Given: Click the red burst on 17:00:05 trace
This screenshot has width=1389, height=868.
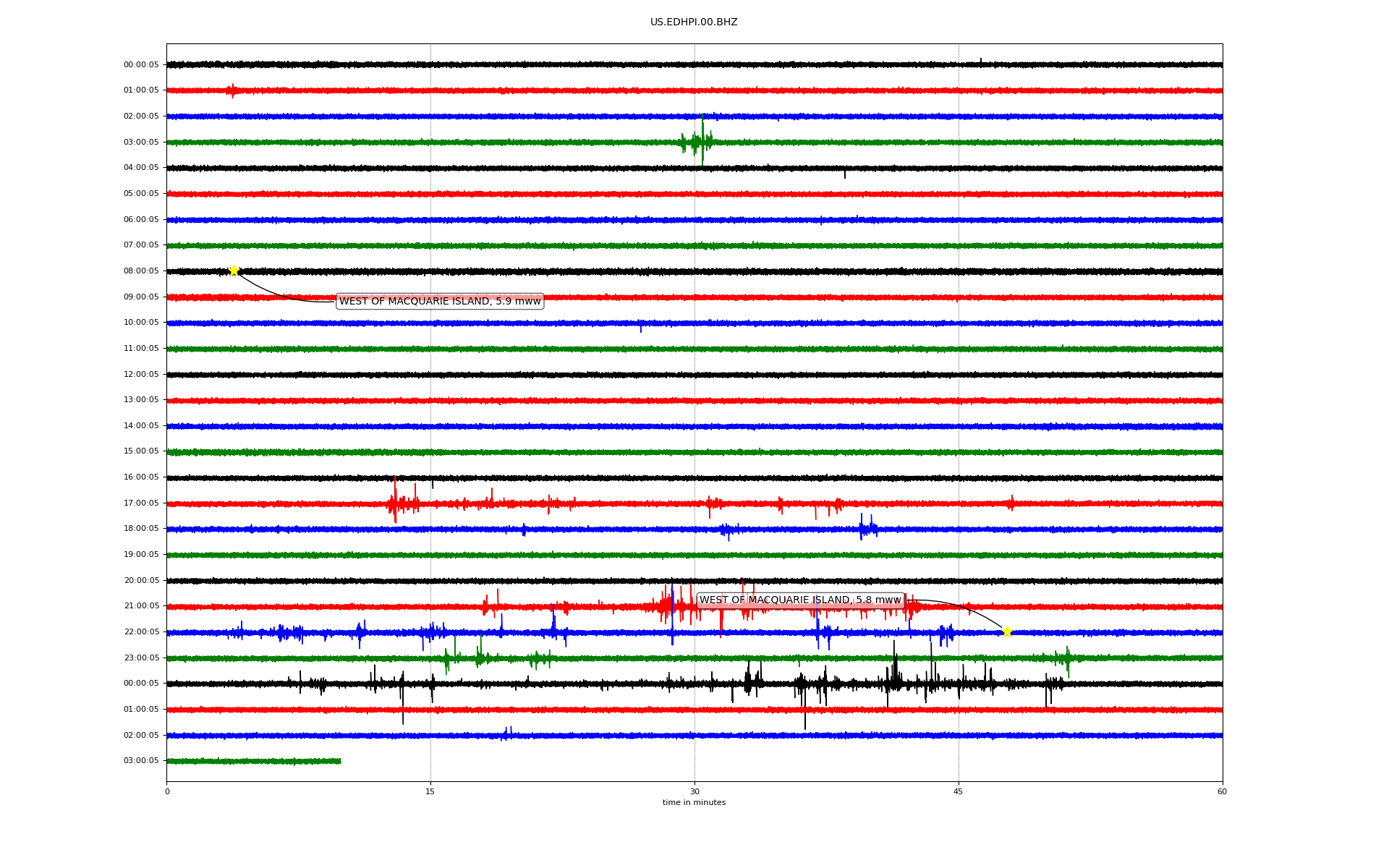Looking at the screenshot, I should pyautogui.click(x=396, y=503).
